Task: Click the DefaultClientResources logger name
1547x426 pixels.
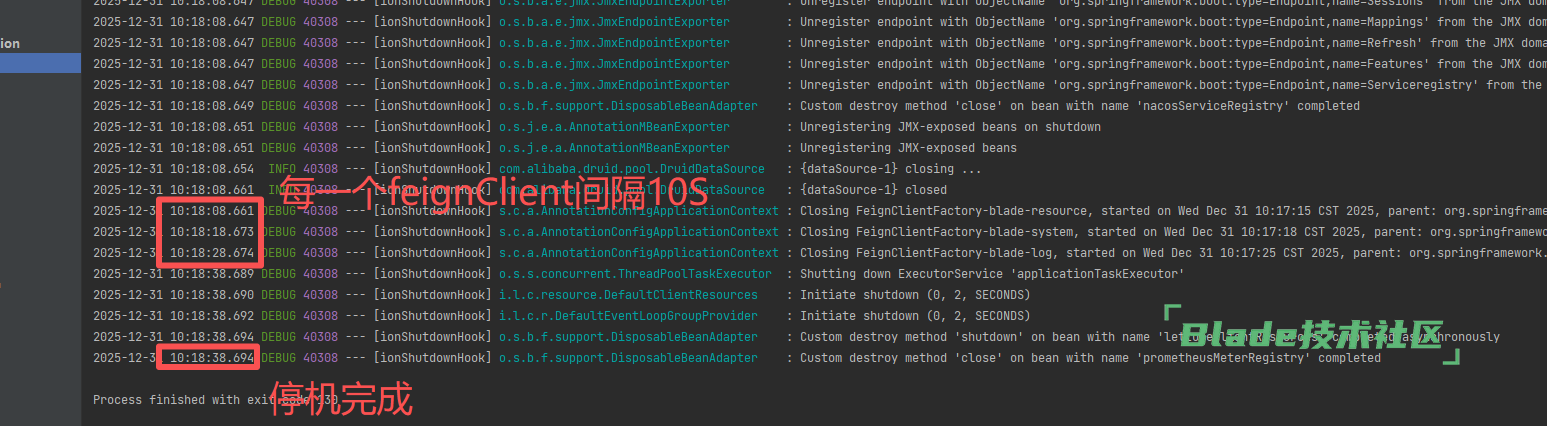Action: [x=628, y=295]
